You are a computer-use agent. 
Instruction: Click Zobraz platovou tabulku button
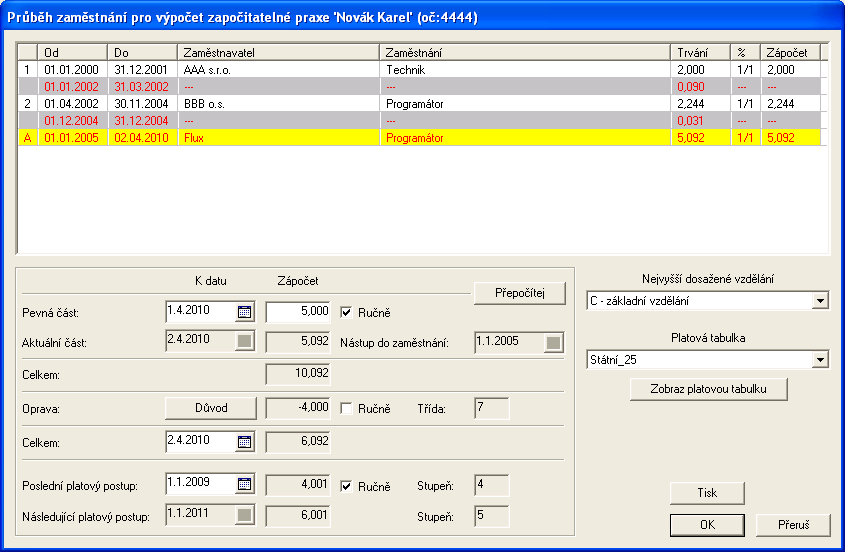(x=709, y=389)
